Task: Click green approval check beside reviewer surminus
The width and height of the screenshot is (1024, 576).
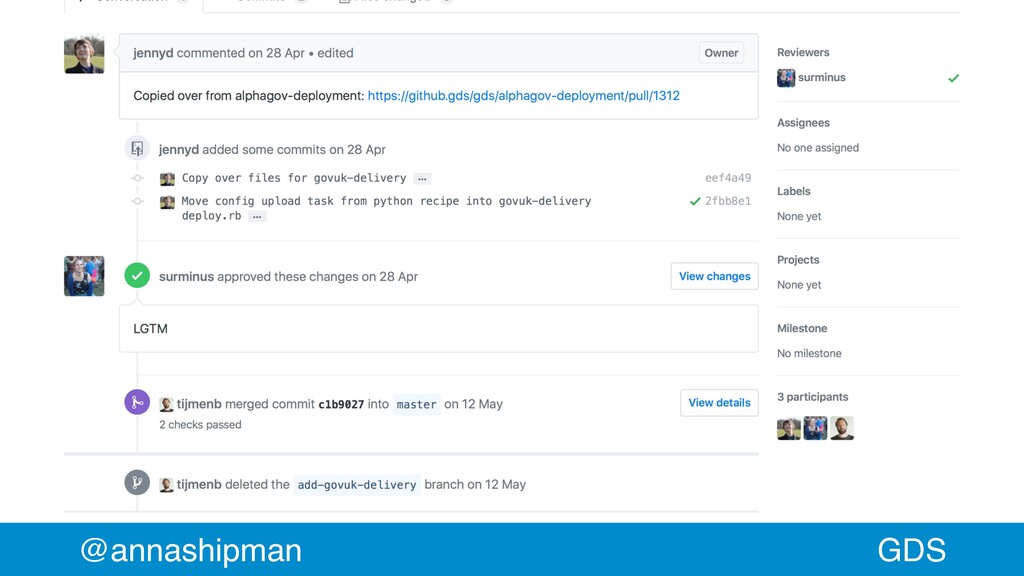Action: click(953, 78)
